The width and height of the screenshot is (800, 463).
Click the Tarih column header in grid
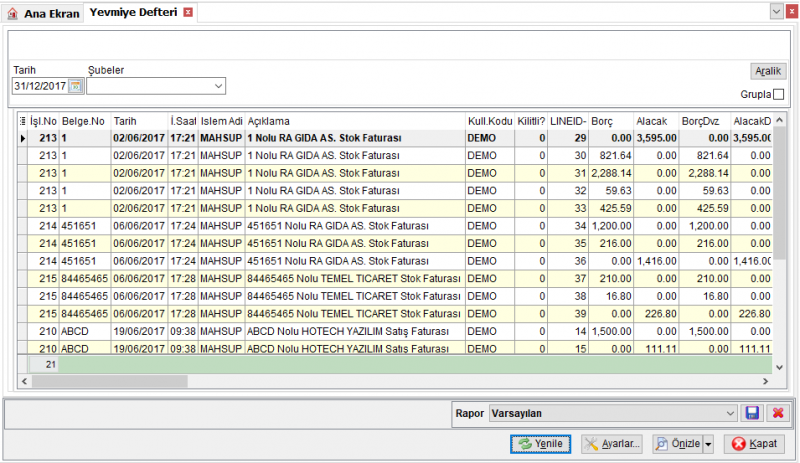[x=139, y=121]
